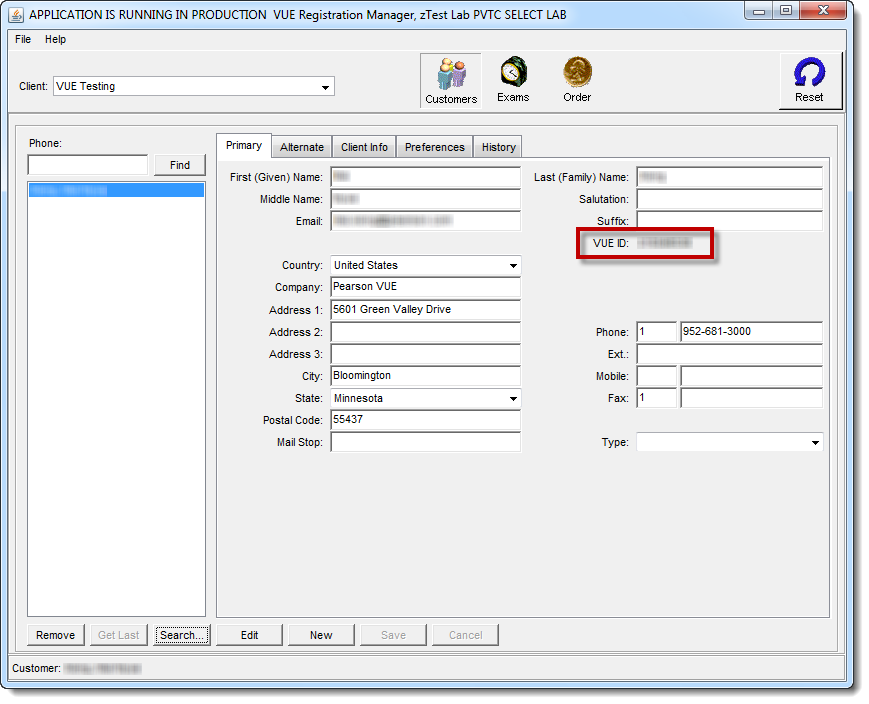Open the Help menu
The image size is (869, 704).
55,39
